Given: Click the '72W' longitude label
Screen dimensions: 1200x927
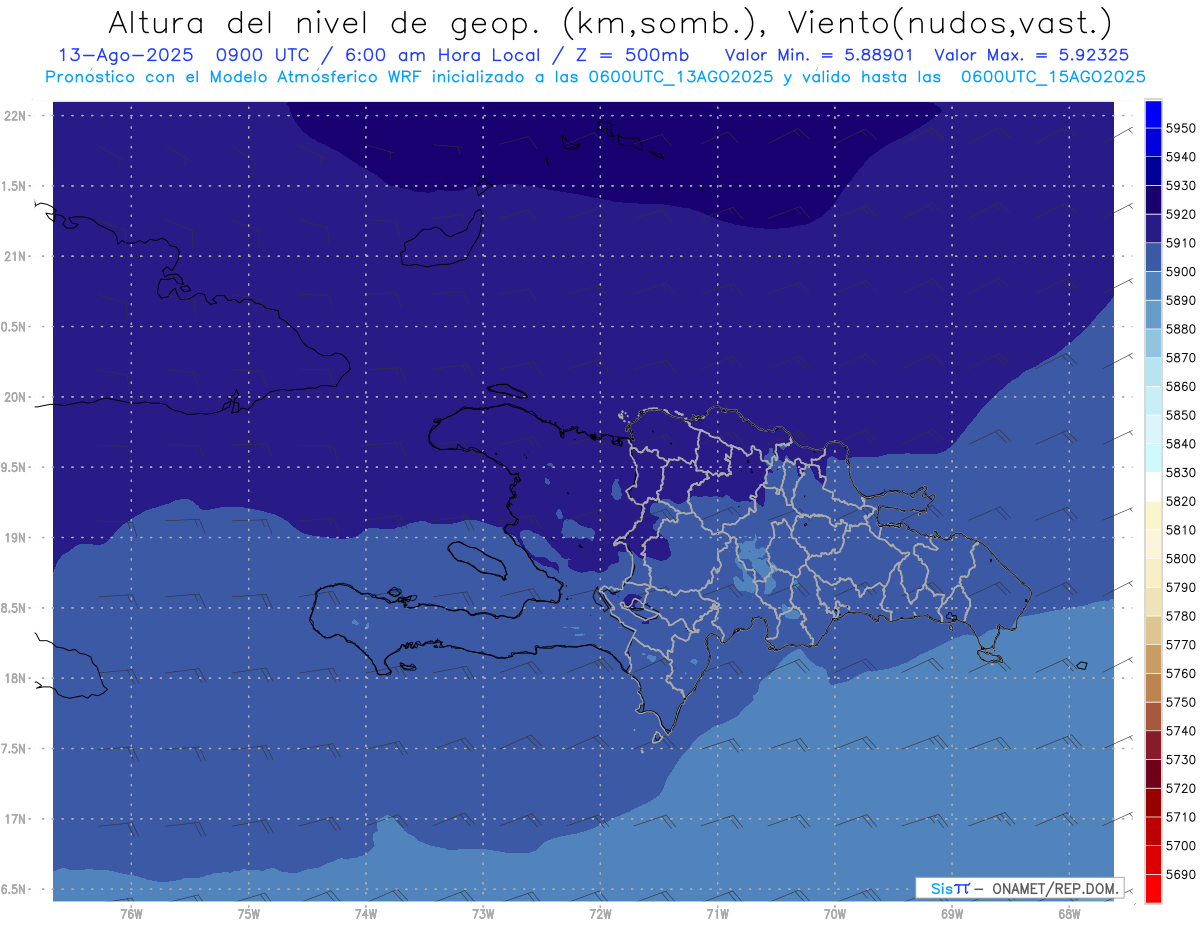Looking at the screenshot, I should 600,913.
